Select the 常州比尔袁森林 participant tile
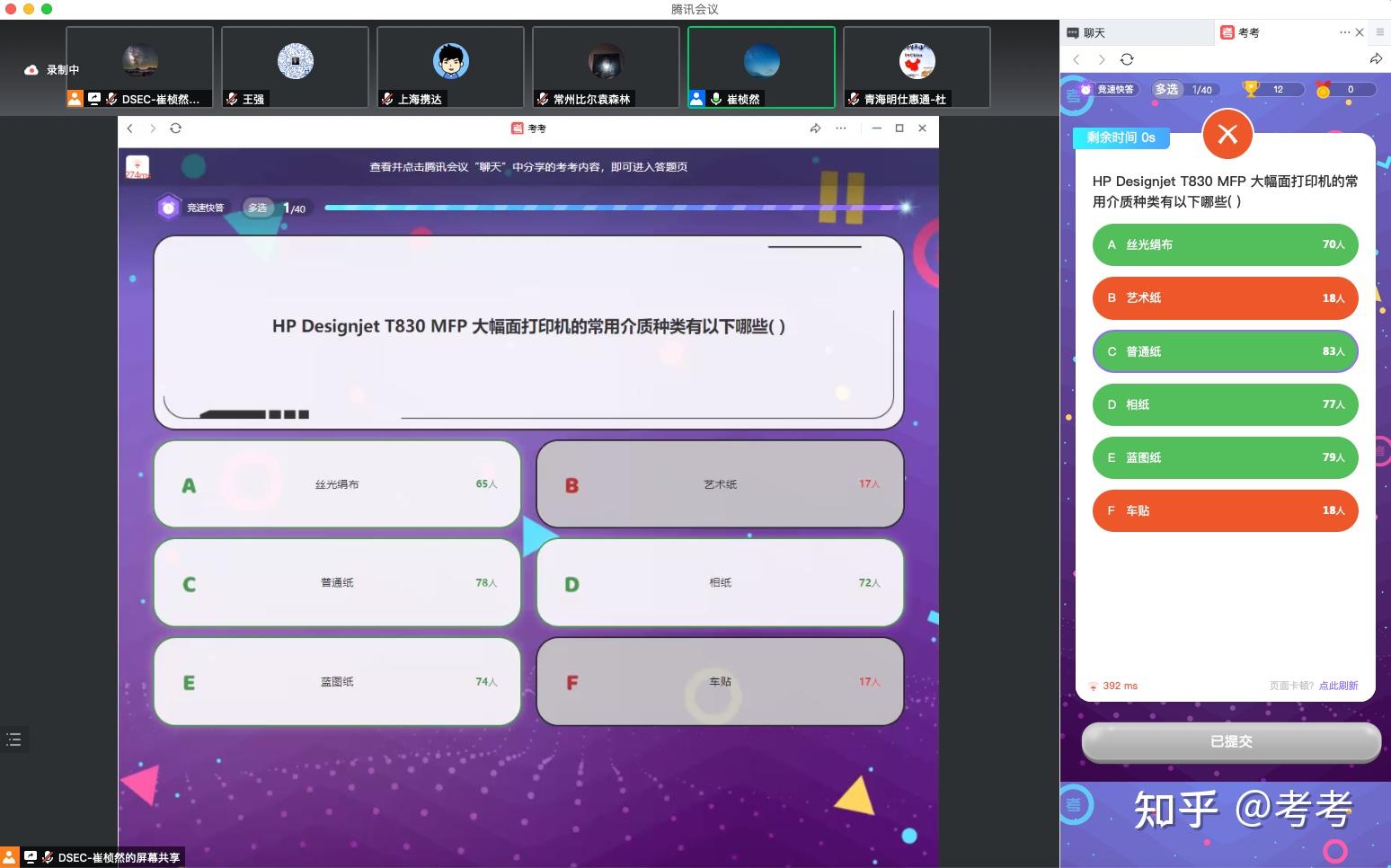Screen dimensions: 1391x868 (606, 67)
